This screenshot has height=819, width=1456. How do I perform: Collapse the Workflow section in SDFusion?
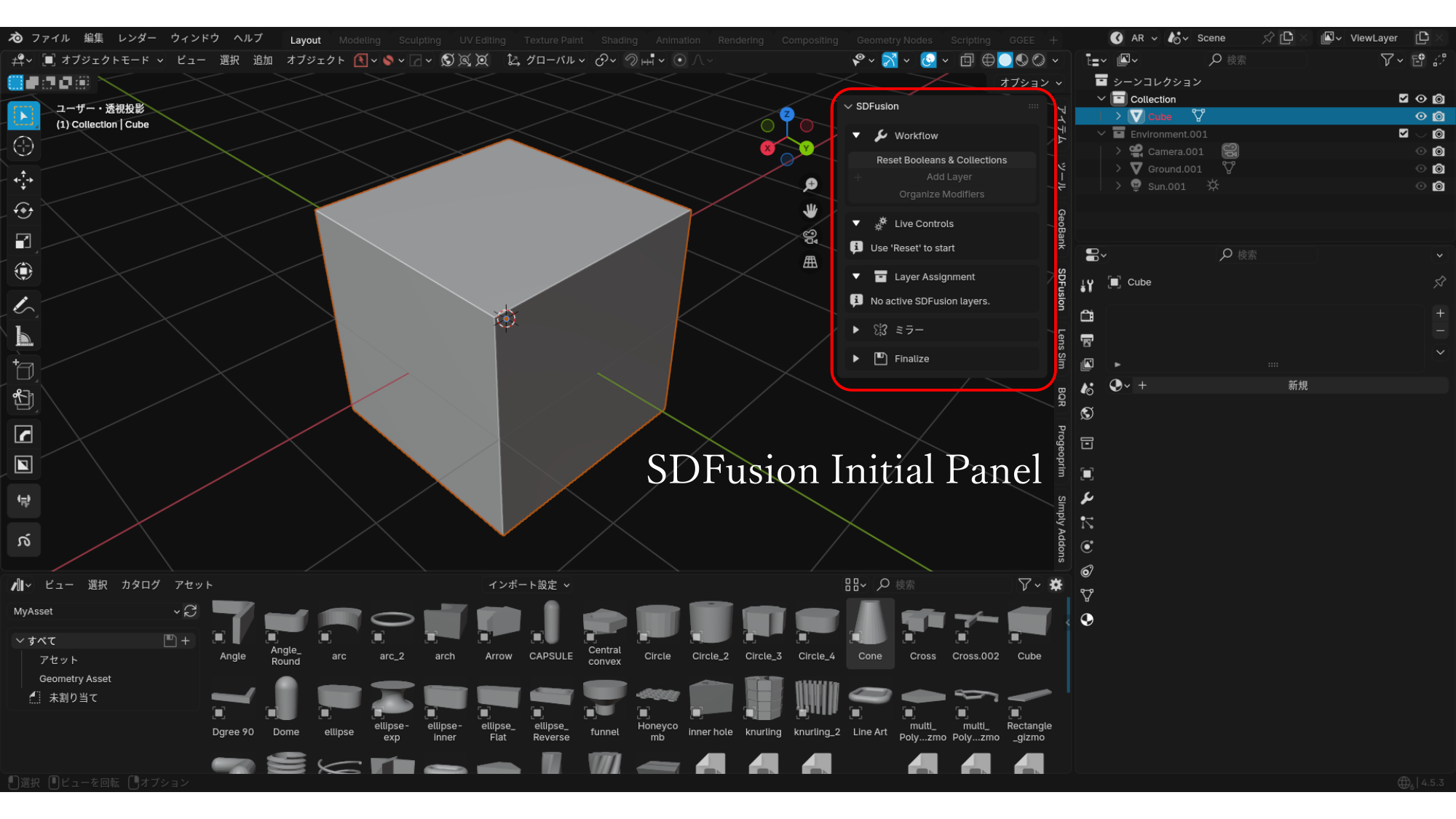[x=856, y=136]
